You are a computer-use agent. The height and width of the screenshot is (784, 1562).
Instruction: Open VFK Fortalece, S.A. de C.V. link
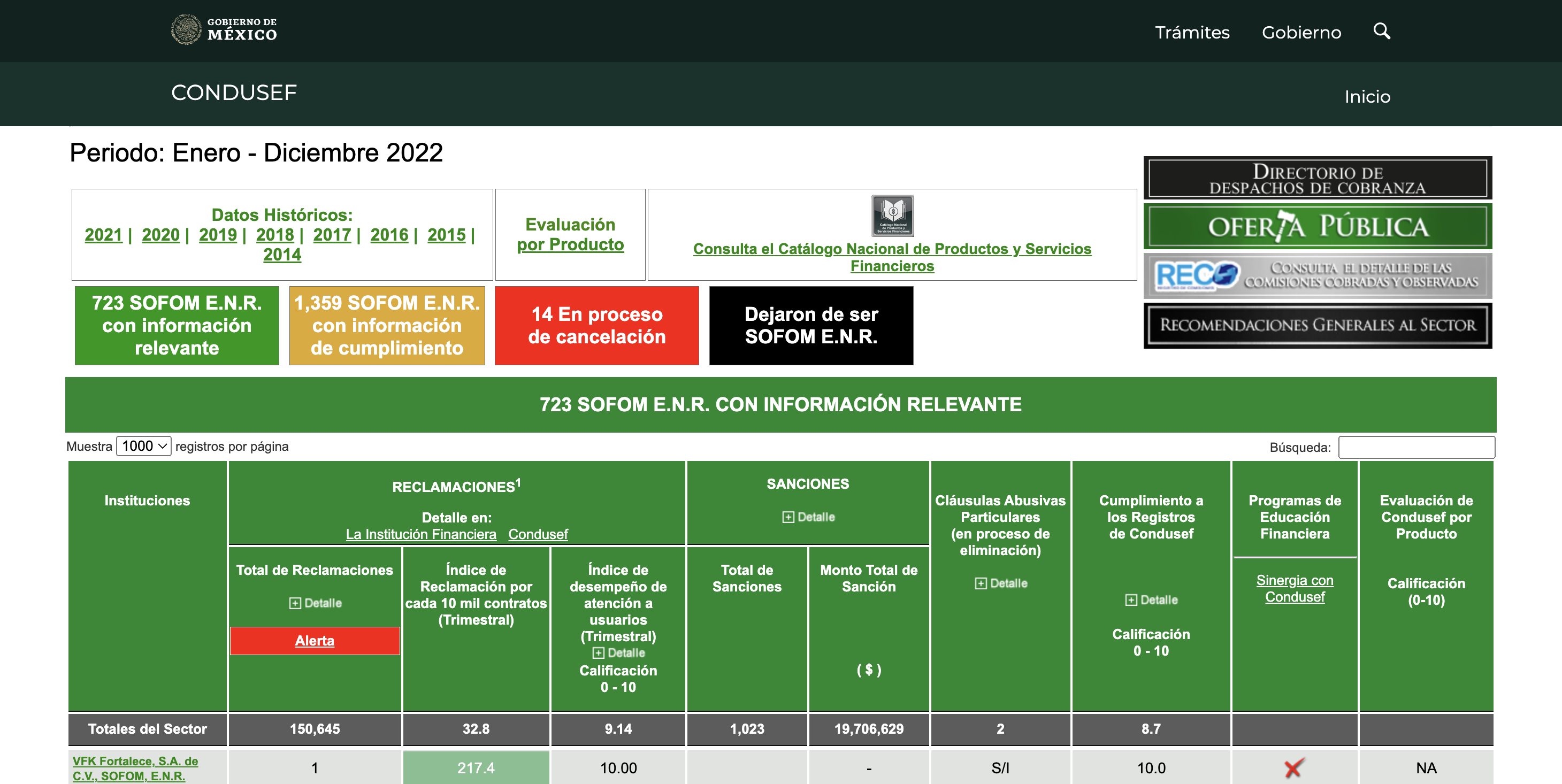(x=135, y=768)
